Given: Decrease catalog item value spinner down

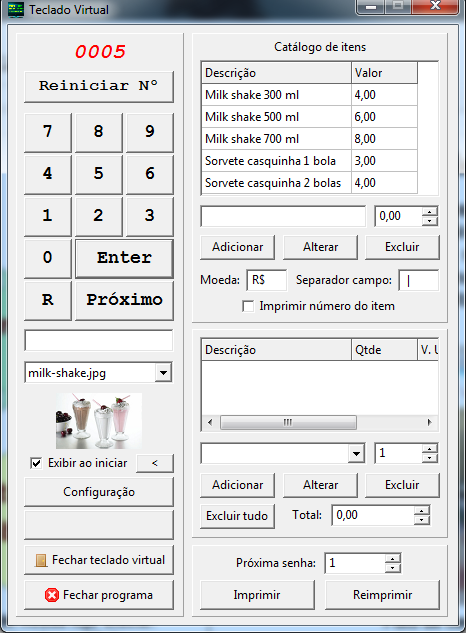Looking at the screenshot, I should click(430, 221).
